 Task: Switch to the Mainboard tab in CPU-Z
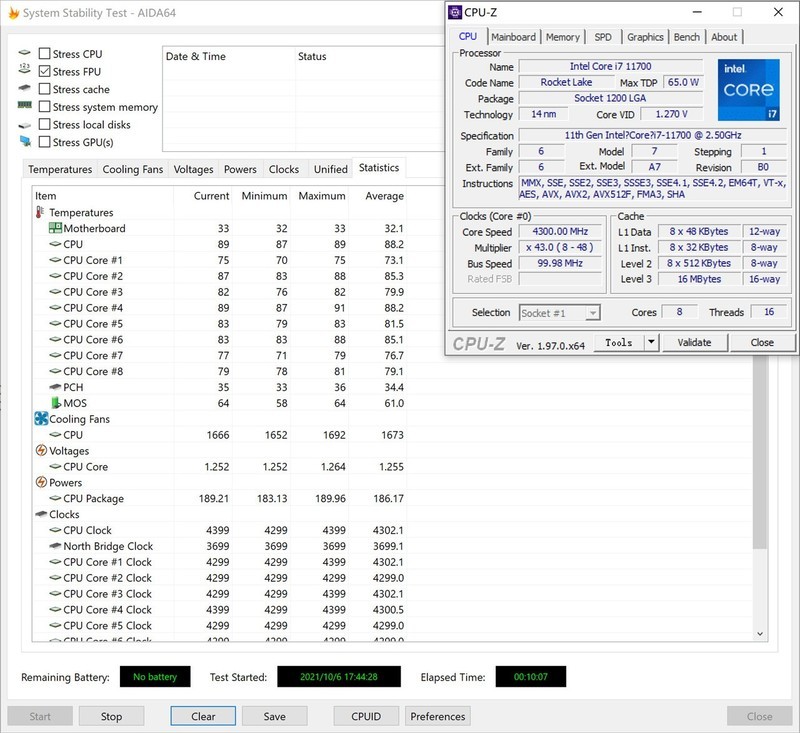point(513,37)
